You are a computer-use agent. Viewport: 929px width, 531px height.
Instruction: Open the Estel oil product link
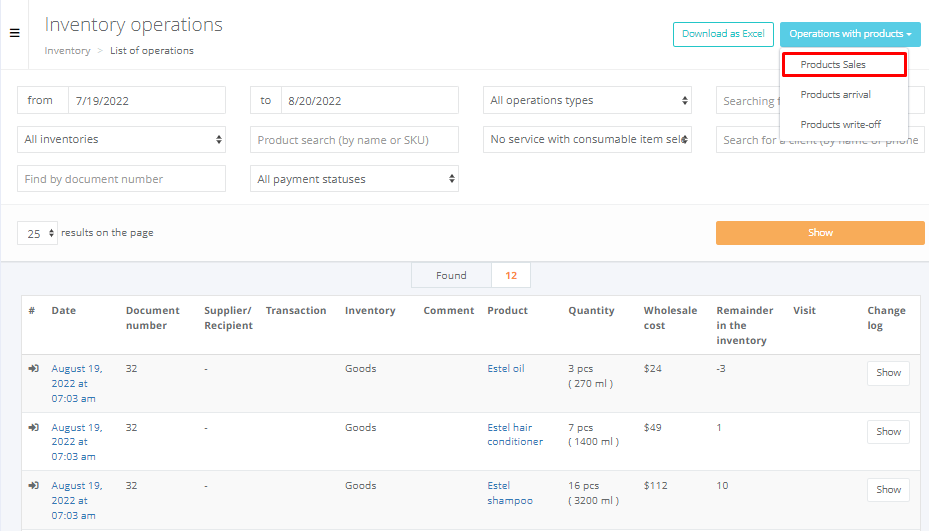(505, 369)
